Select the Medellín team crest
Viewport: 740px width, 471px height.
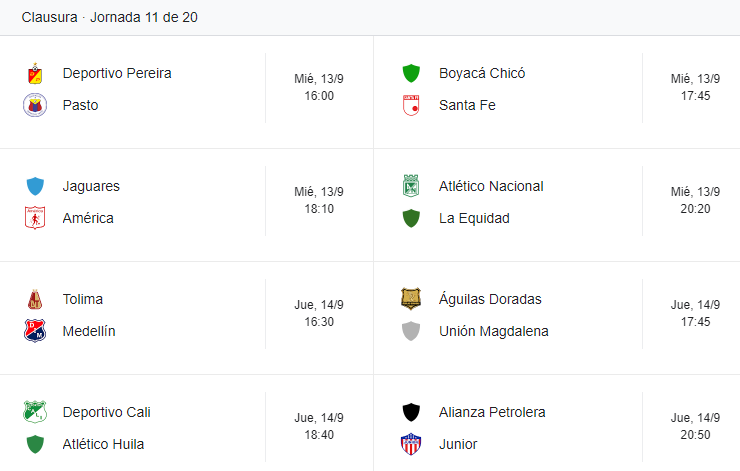pyautogui.click(x=35, y=331)
